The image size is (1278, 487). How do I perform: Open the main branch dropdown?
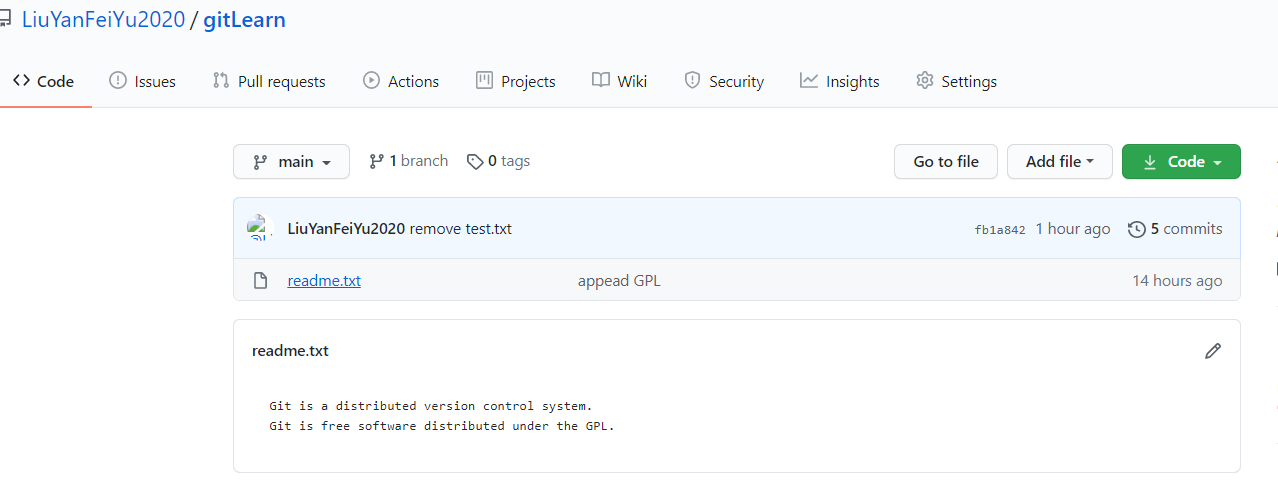pos(291,162)
